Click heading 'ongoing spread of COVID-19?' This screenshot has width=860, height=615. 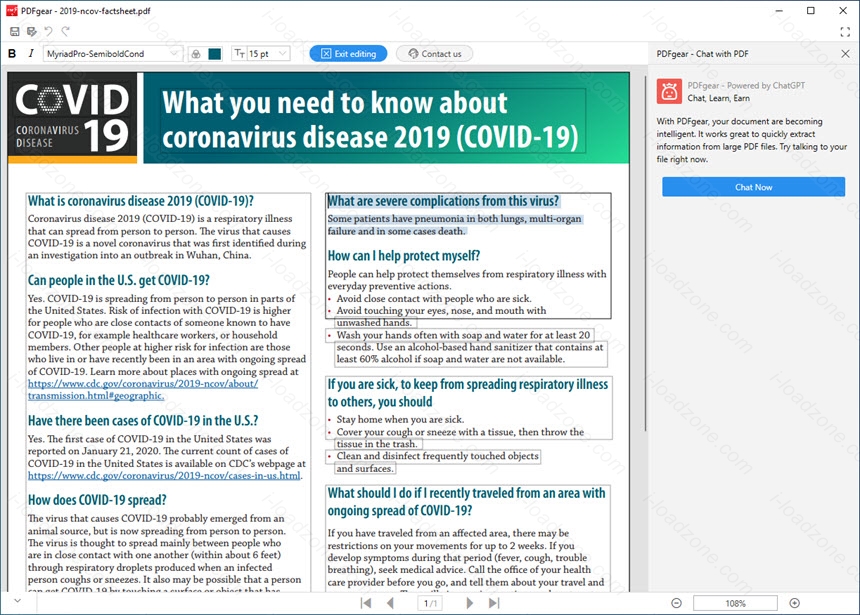click(x=399, y=511)
